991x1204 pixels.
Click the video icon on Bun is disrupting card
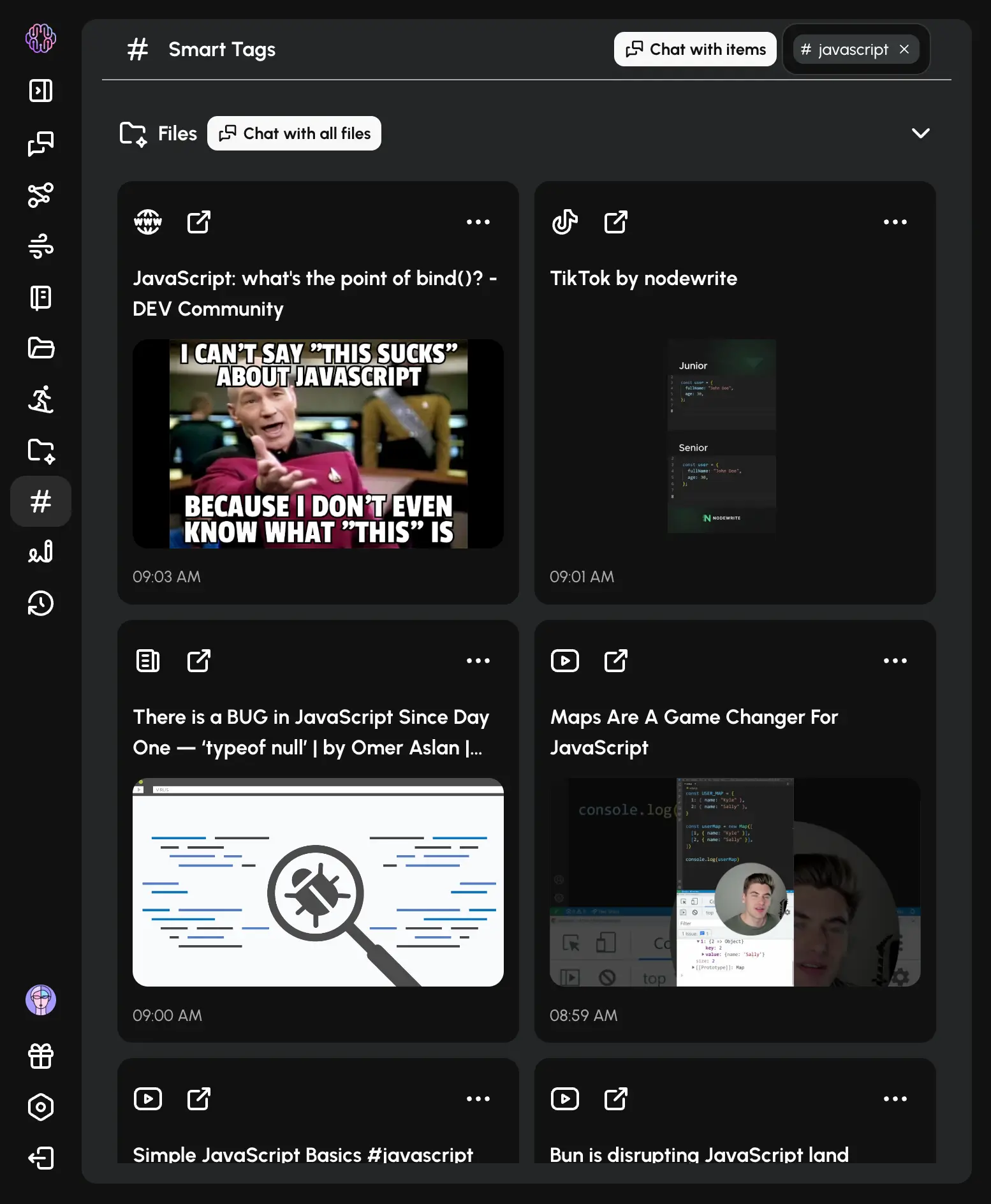pos(565,1099)
